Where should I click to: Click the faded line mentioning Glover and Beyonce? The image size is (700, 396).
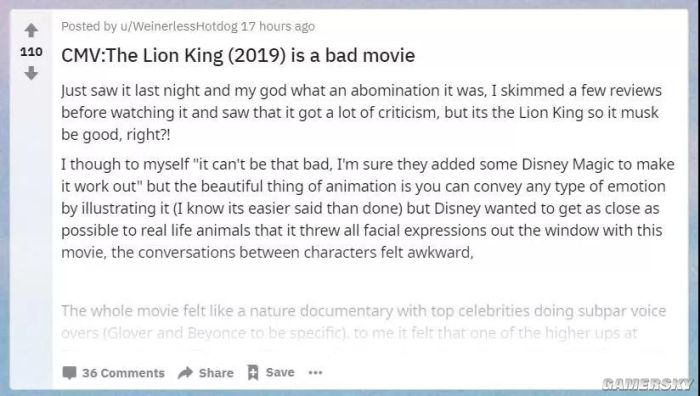point(350,333)
